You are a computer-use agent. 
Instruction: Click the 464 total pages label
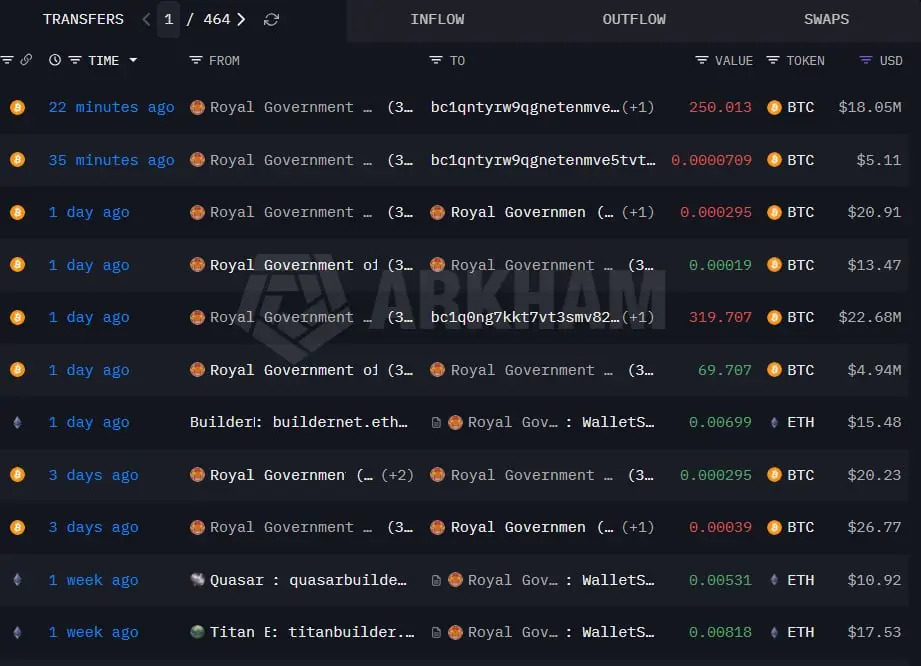coord(217,19)
